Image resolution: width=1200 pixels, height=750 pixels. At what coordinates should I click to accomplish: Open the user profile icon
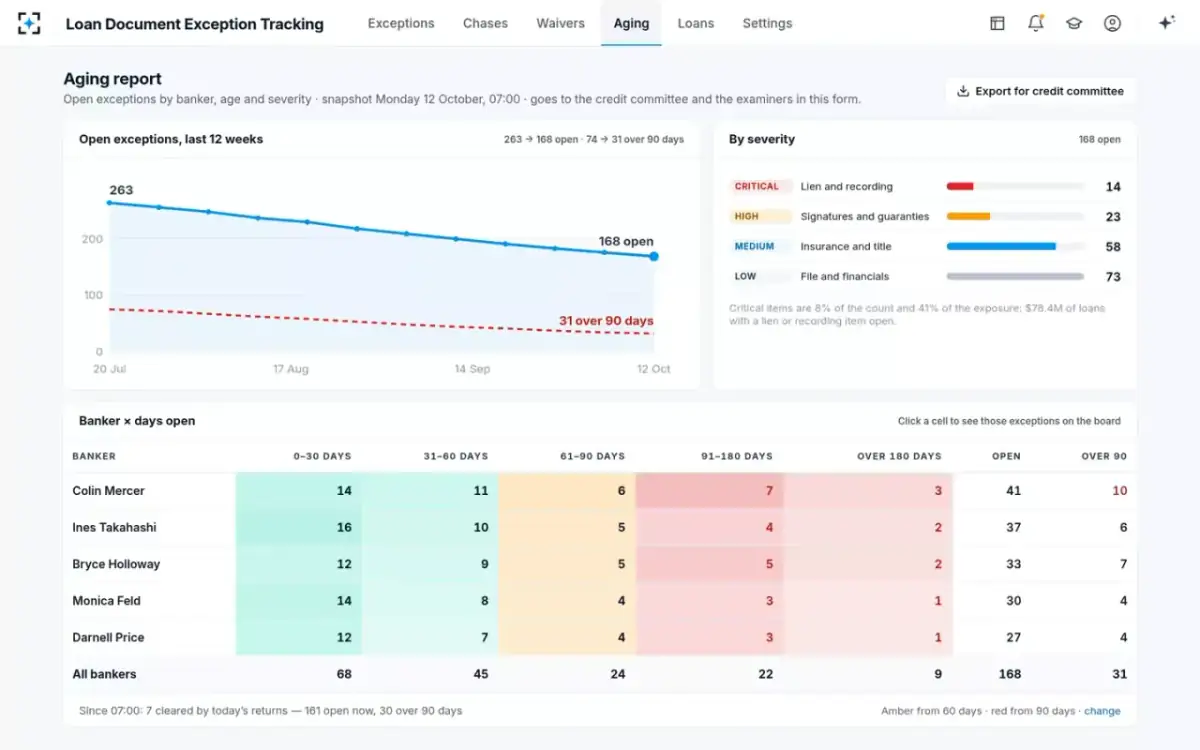[x=1112, y=23]
